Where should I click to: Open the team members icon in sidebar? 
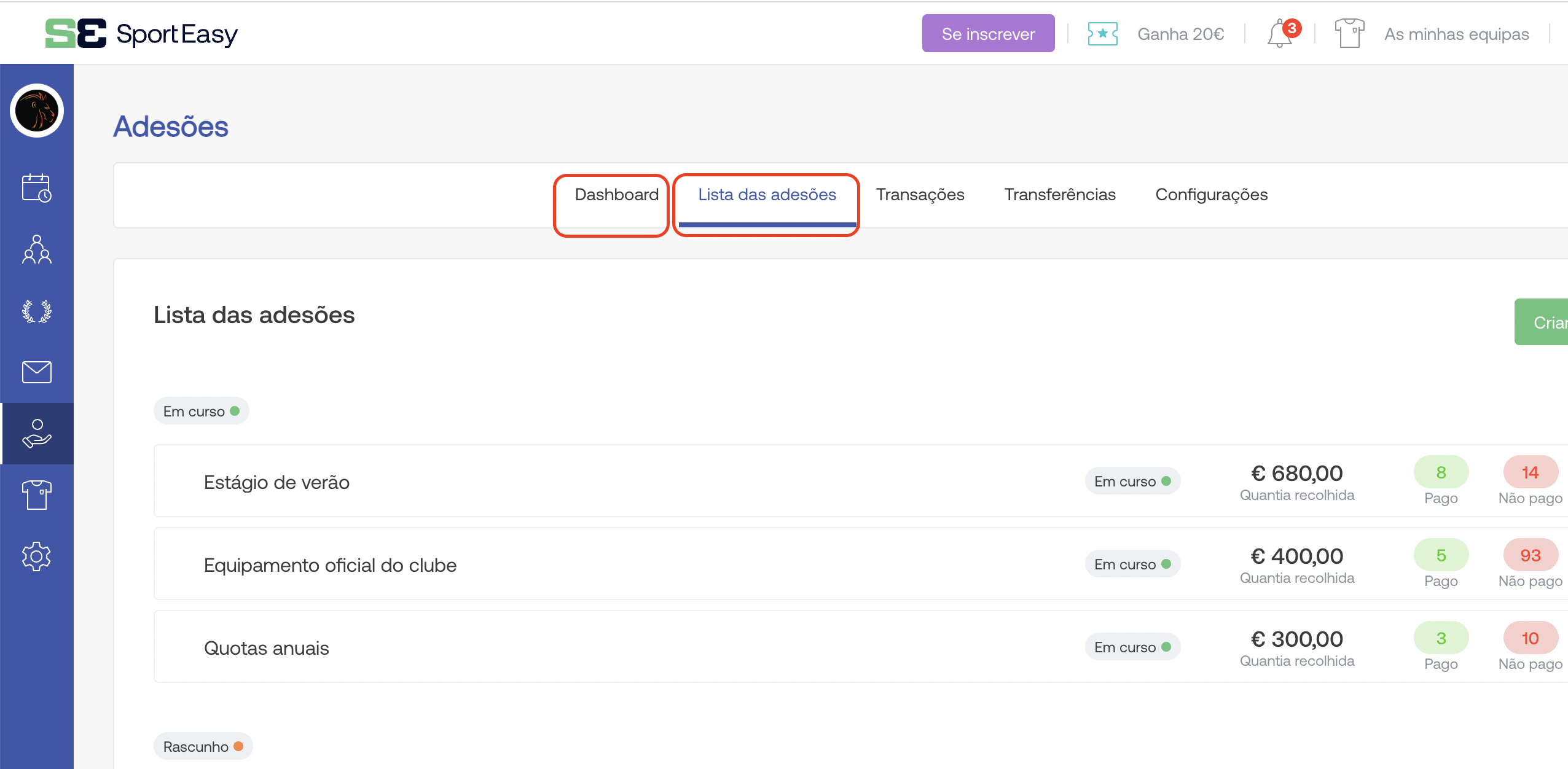click(36, 249)
